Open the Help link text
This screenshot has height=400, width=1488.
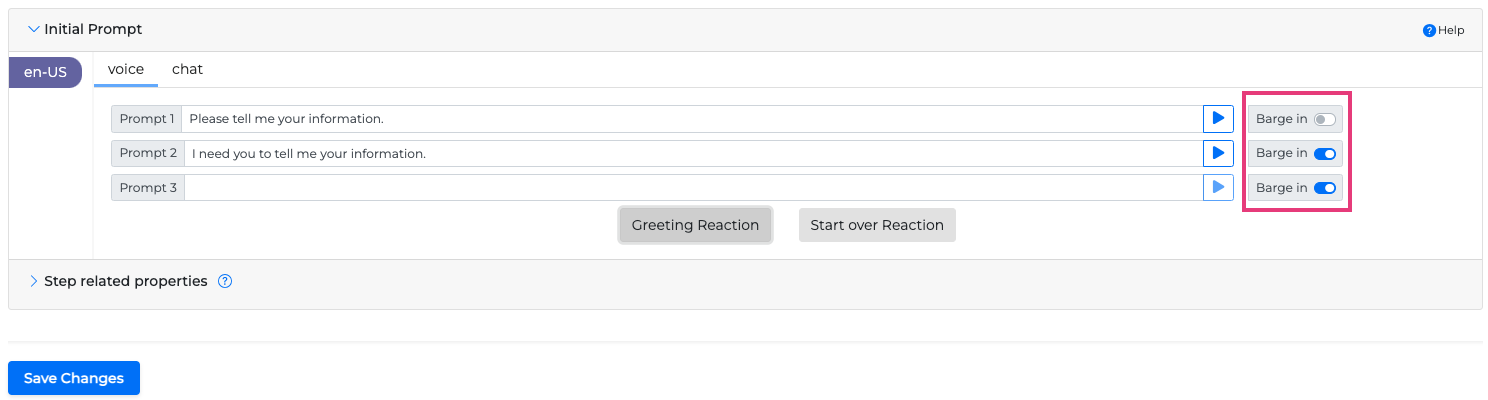point(1451,30)
